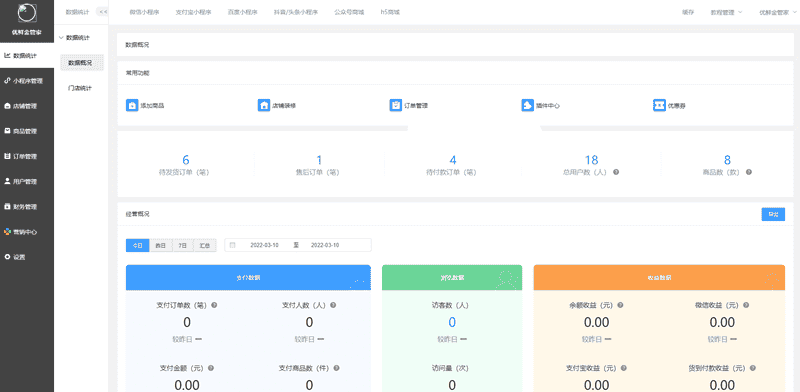Screen dimensions: 800x392
Task: Click the green 浏览数据 card header
Action: pyautogui.click(x=452, y=278)
